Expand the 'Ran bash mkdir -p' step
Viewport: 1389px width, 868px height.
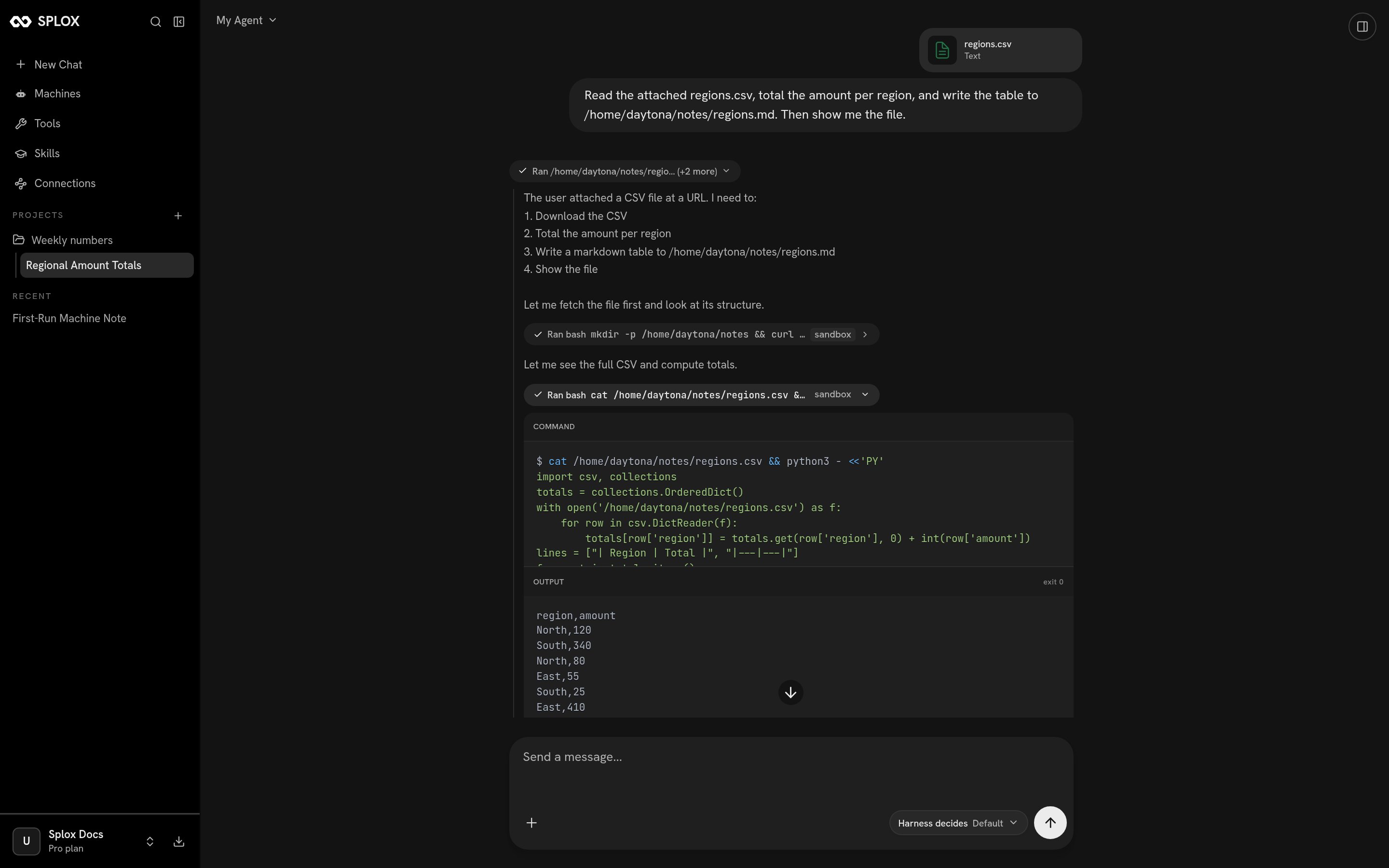click(x=701, y=334)
